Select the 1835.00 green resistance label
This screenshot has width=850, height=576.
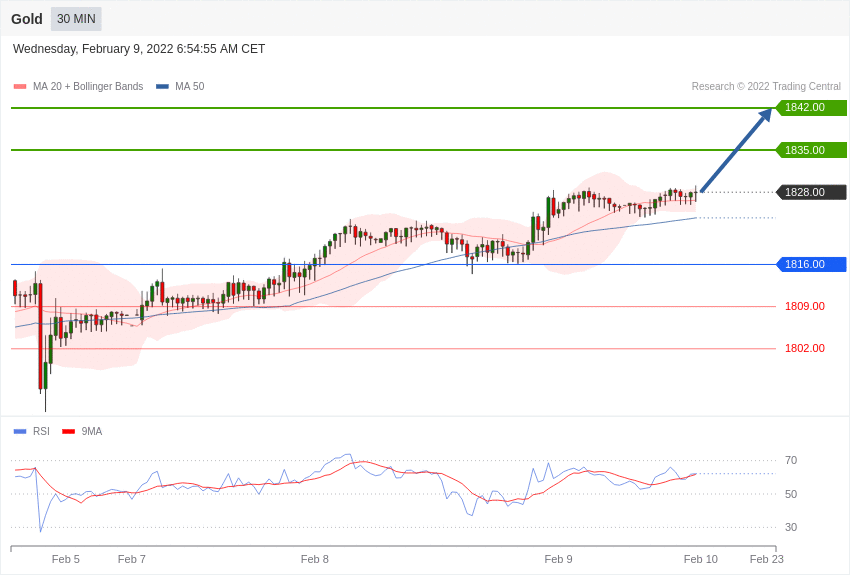tap(811, 150)
